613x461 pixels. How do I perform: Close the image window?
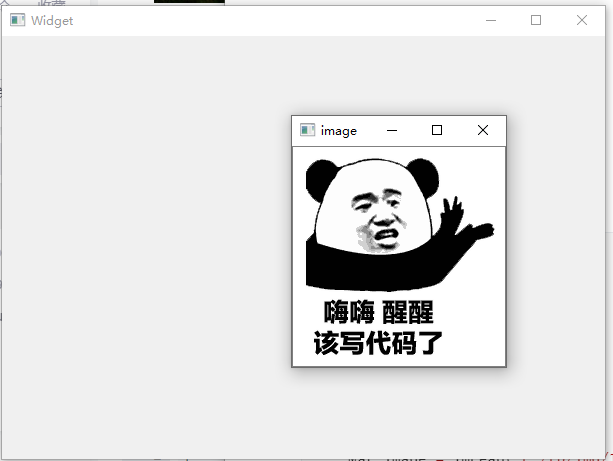(x=483, y=130)
